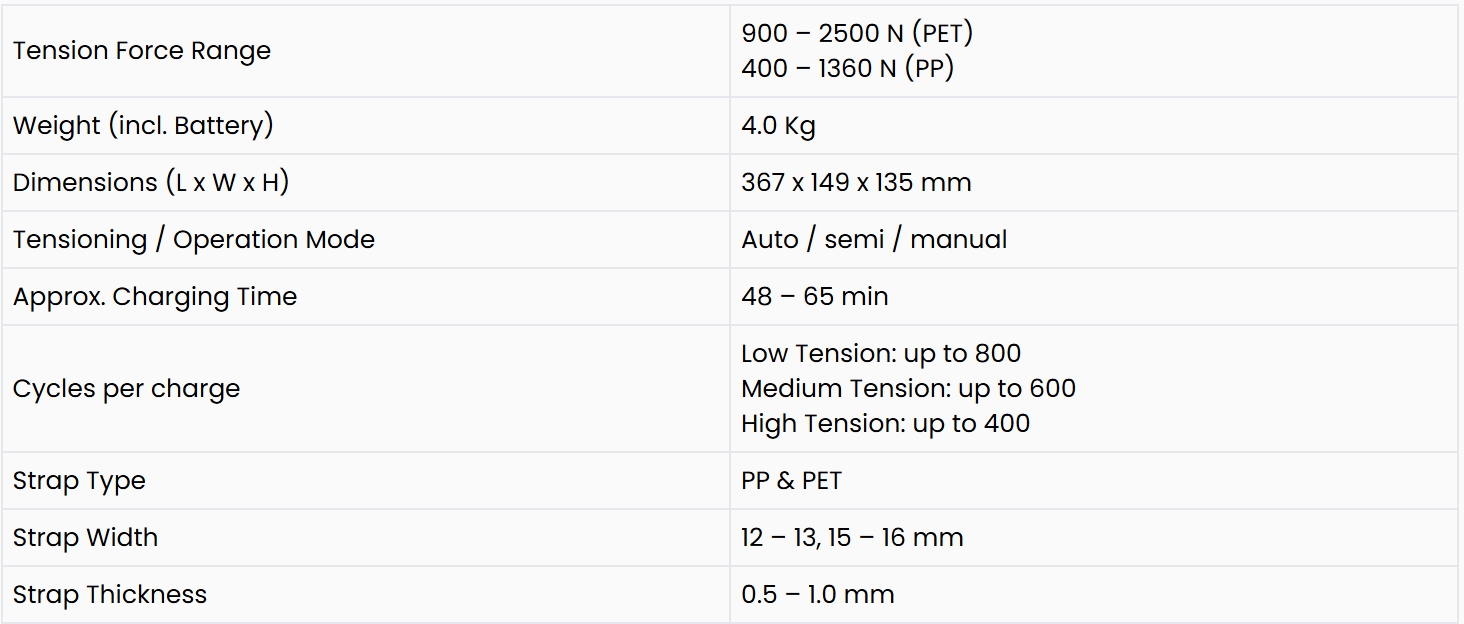Click the Medium Tension: up to 600 line

pos(908,389)
